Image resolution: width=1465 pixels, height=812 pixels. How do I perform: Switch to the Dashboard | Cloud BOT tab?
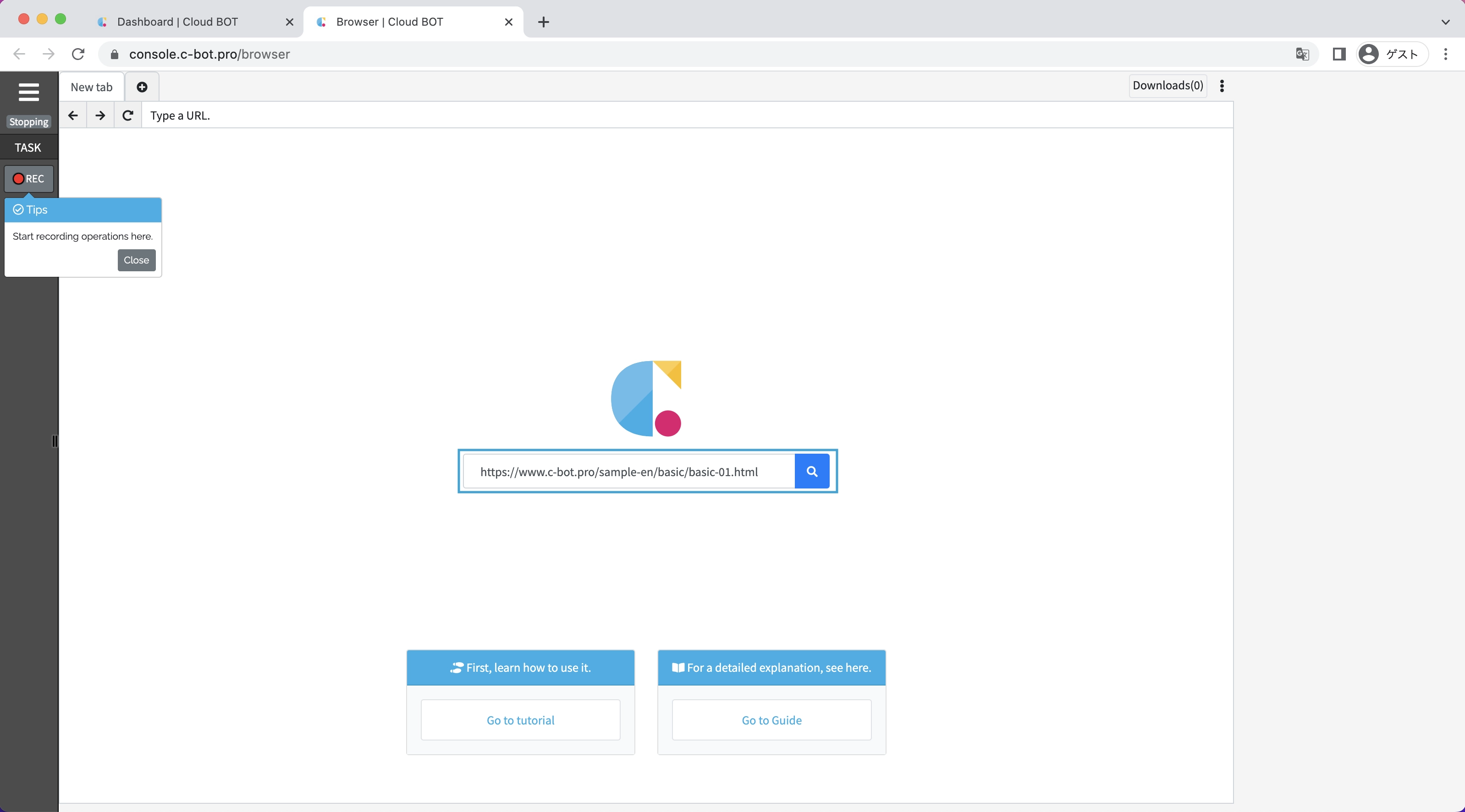177,22
